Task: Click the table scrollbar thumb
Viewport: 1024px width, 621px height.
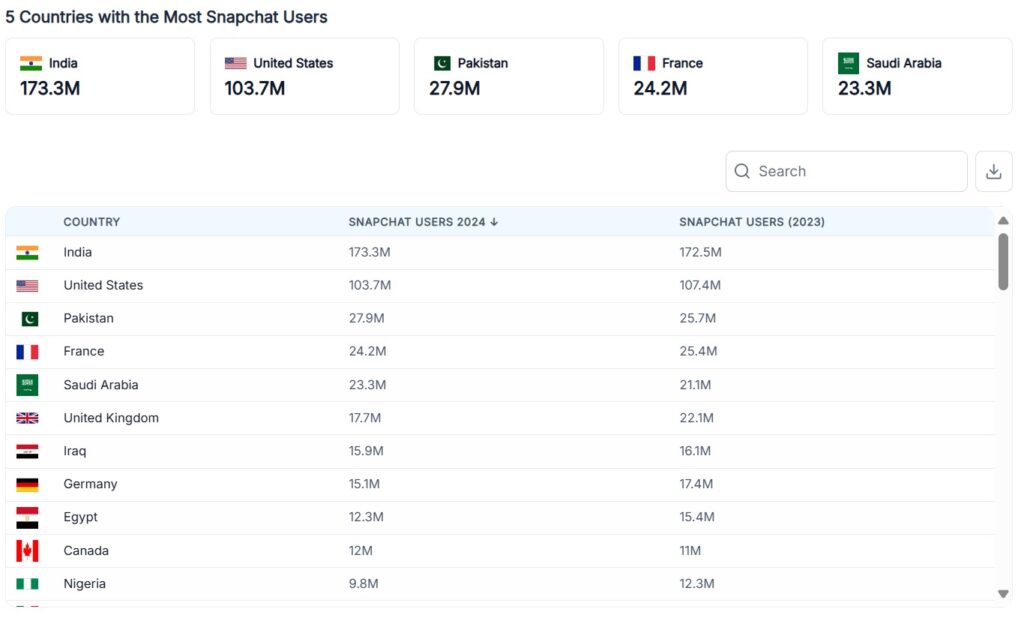Action: (1003, 262)
